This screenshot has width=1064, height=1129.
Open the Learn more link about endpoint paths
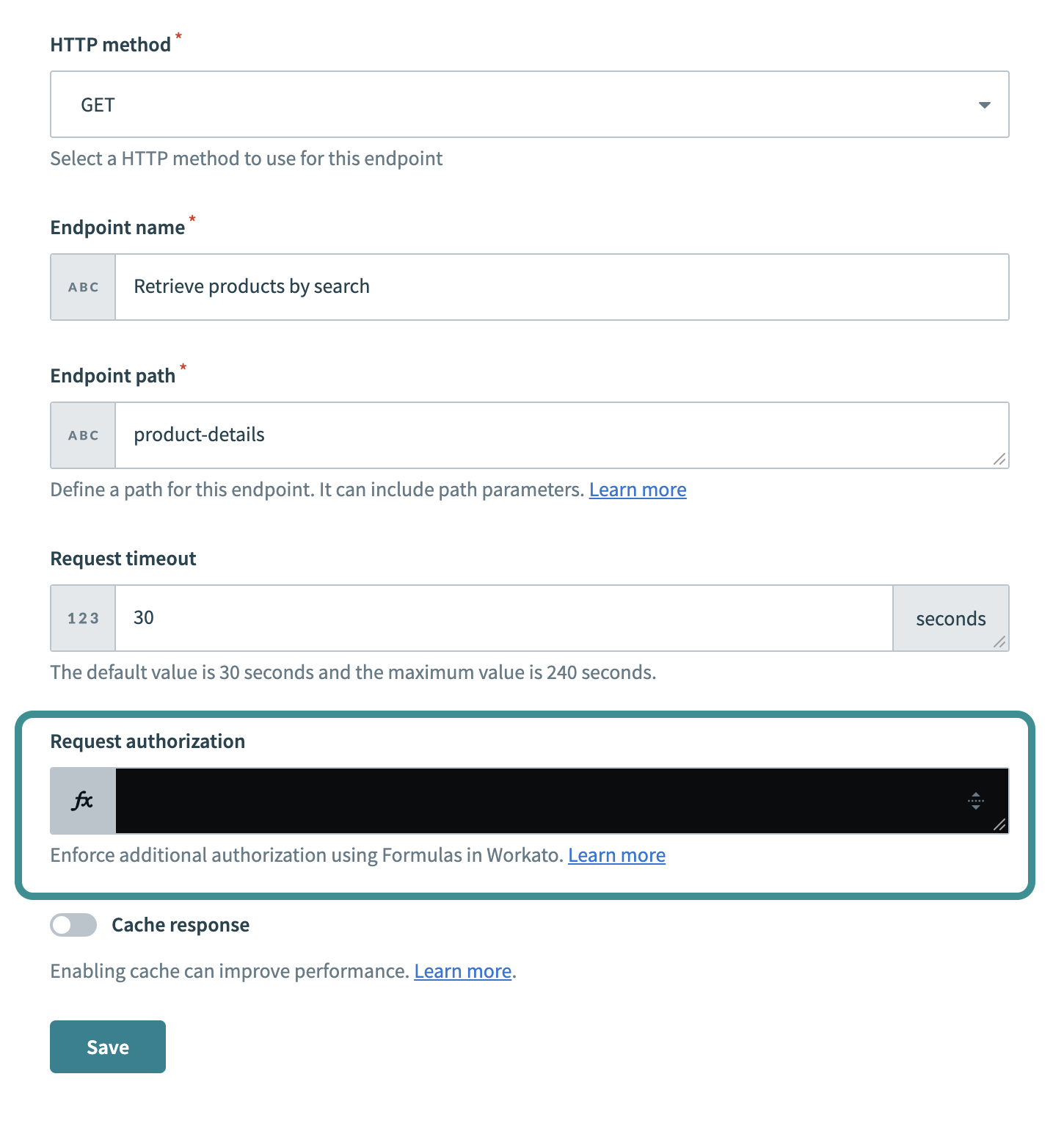coord(637,489)
